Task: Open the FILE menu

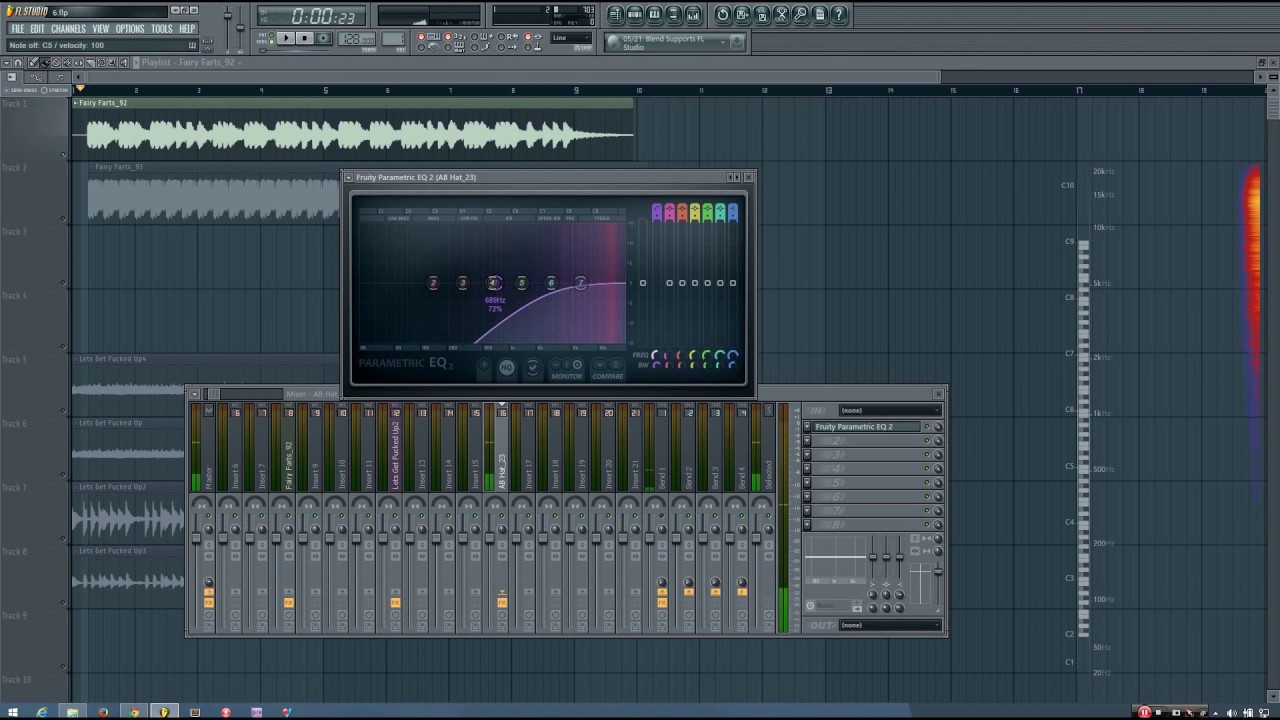Action: click(x=17, y=29)
